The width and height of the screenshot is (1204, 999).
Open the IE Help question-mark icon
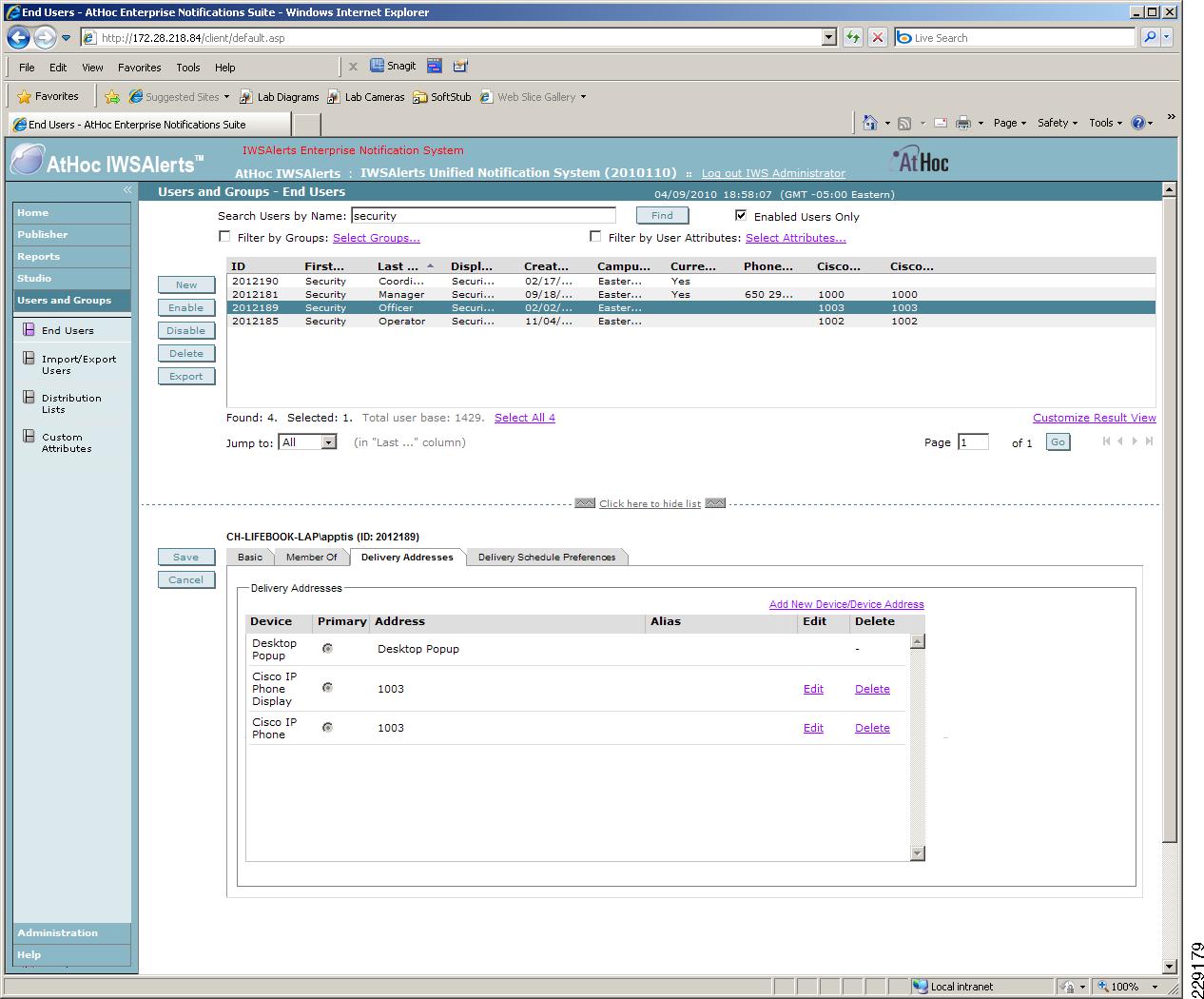tap(1138, 123)
